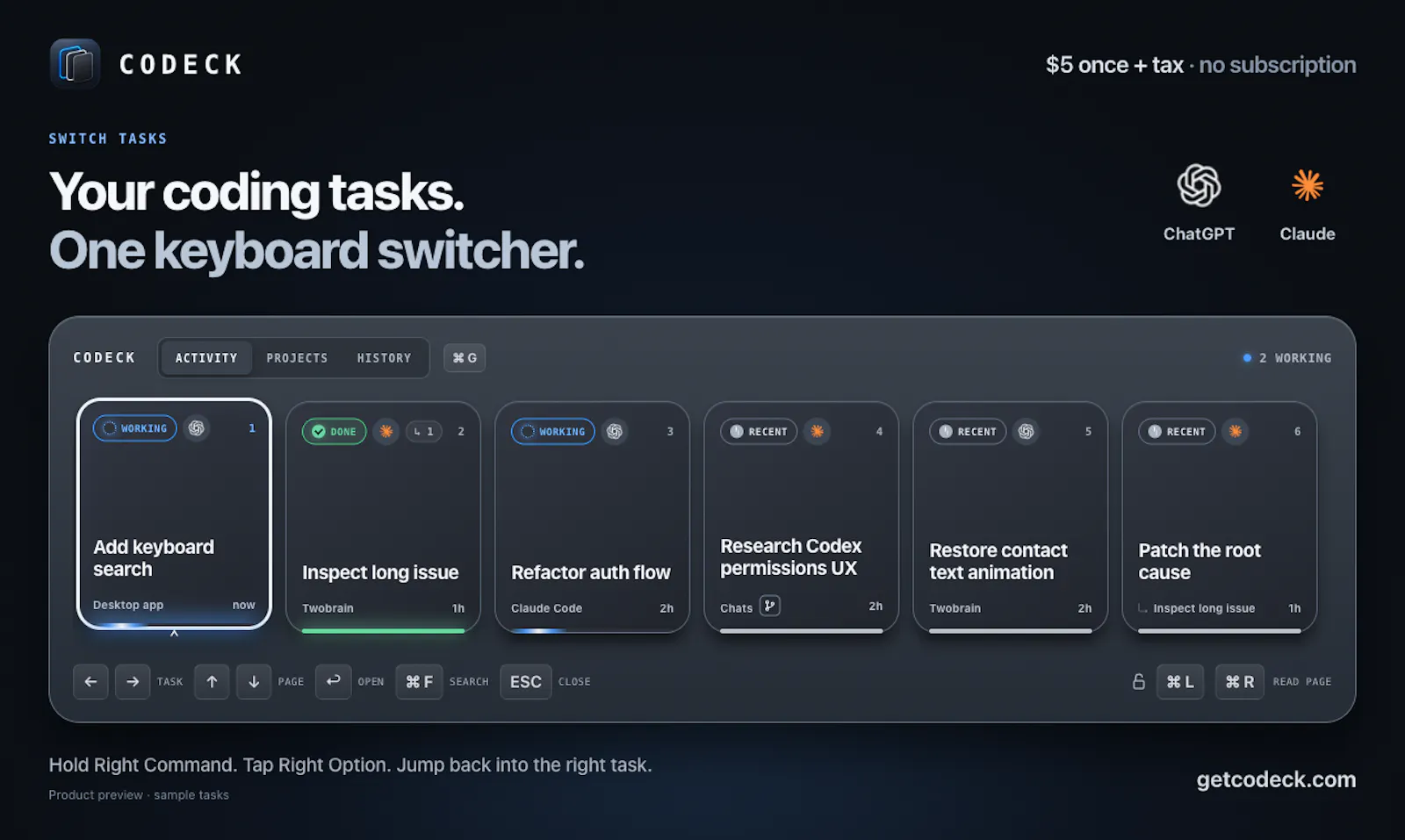Screen dimensions: 1405x840
Task: Click the ⌘G shortcut button
Action: 465,358
